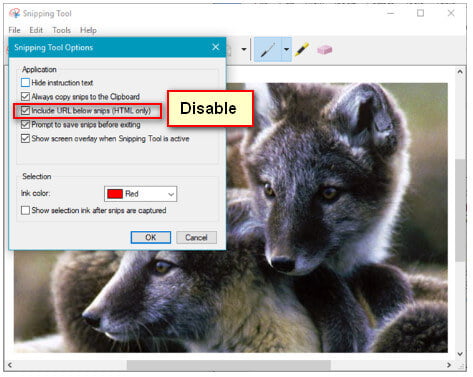Click the down arrow of vertical scrollbar
The image size is (473, 377).
tap(460, 354)
